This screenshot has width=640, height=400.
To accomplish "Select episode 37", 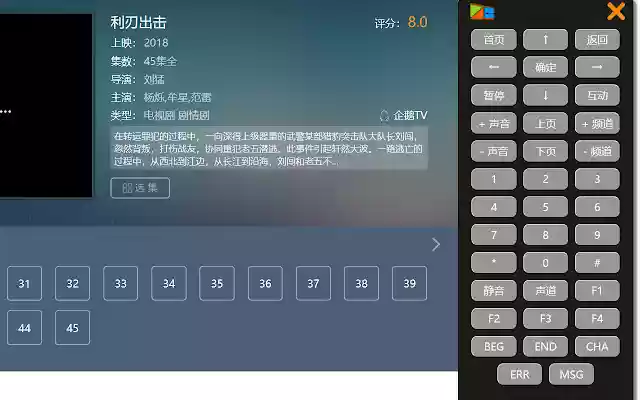I will (313, 284).
